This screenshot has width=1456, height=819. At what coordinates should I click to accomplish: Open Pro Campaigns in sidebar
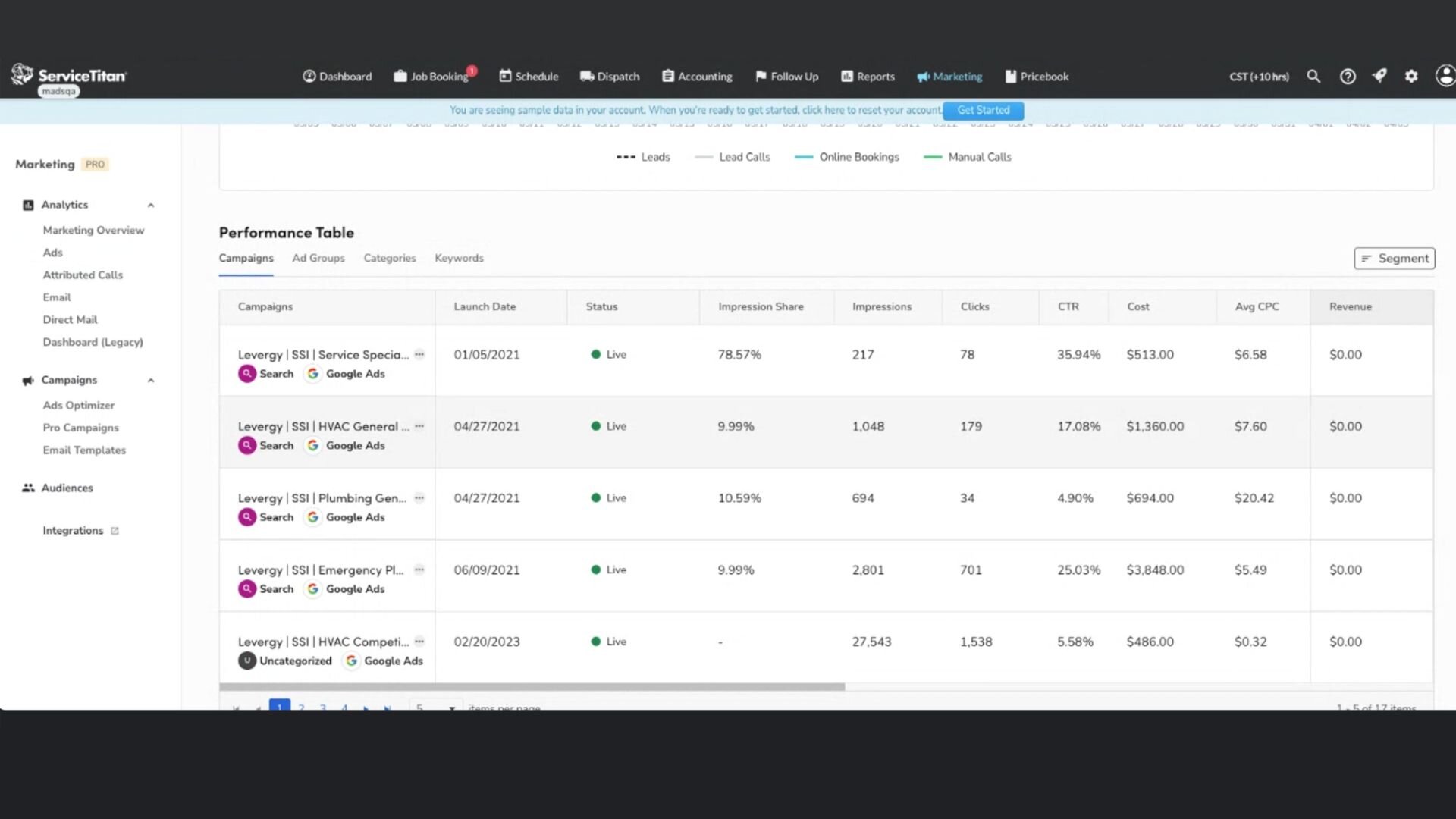coord(80,428)
